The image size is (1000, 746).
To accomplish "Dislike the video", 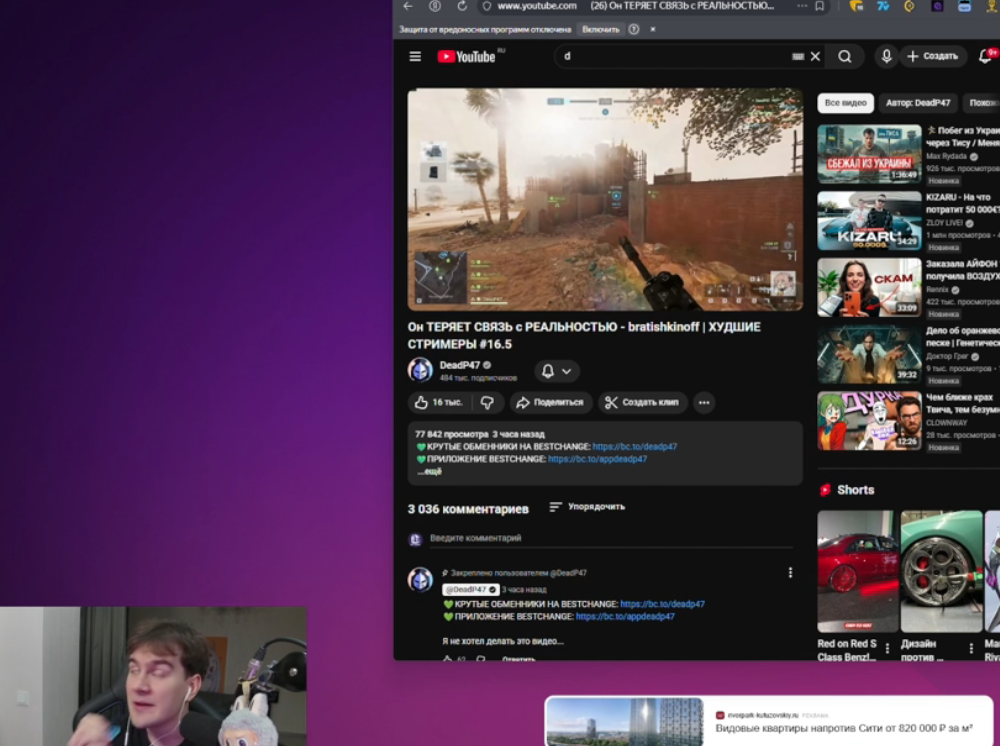I will click(x=487, y=402).
